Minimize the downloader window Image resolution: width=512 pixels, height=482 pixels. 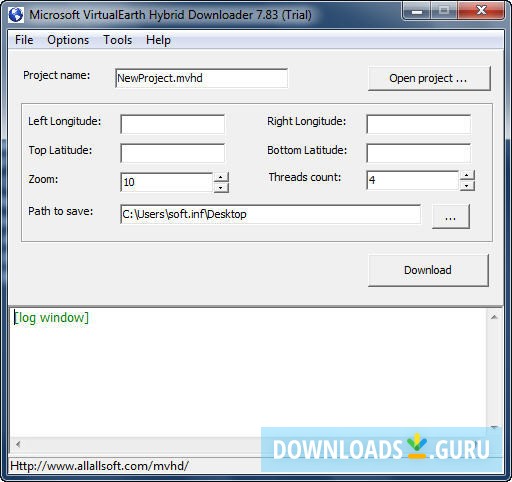pos(417,11)
